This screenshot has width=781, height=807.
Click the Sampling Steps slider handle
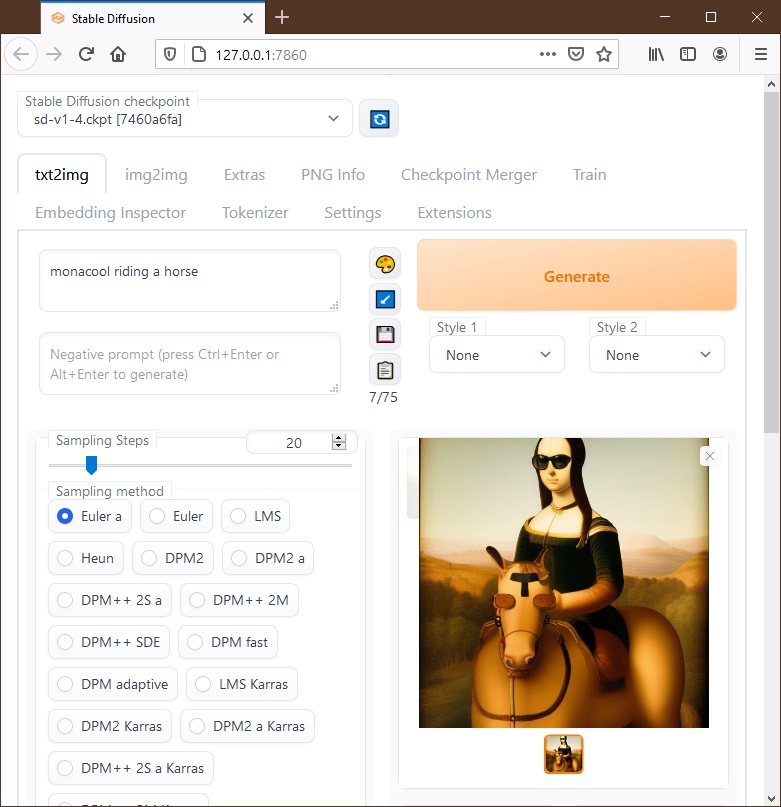[91, 465]
